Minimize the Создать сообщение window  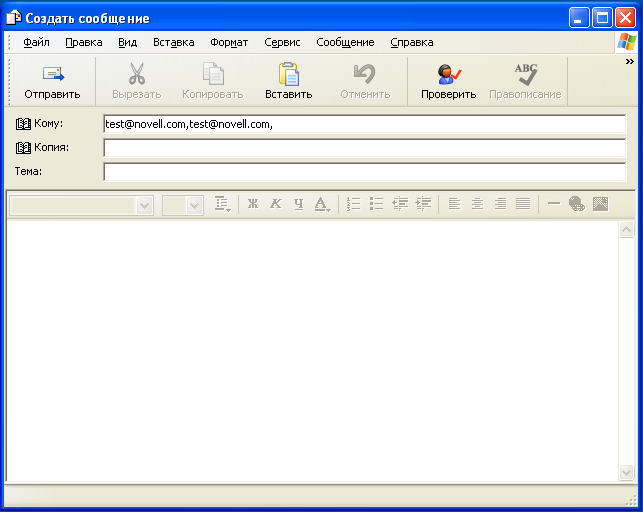579,18
